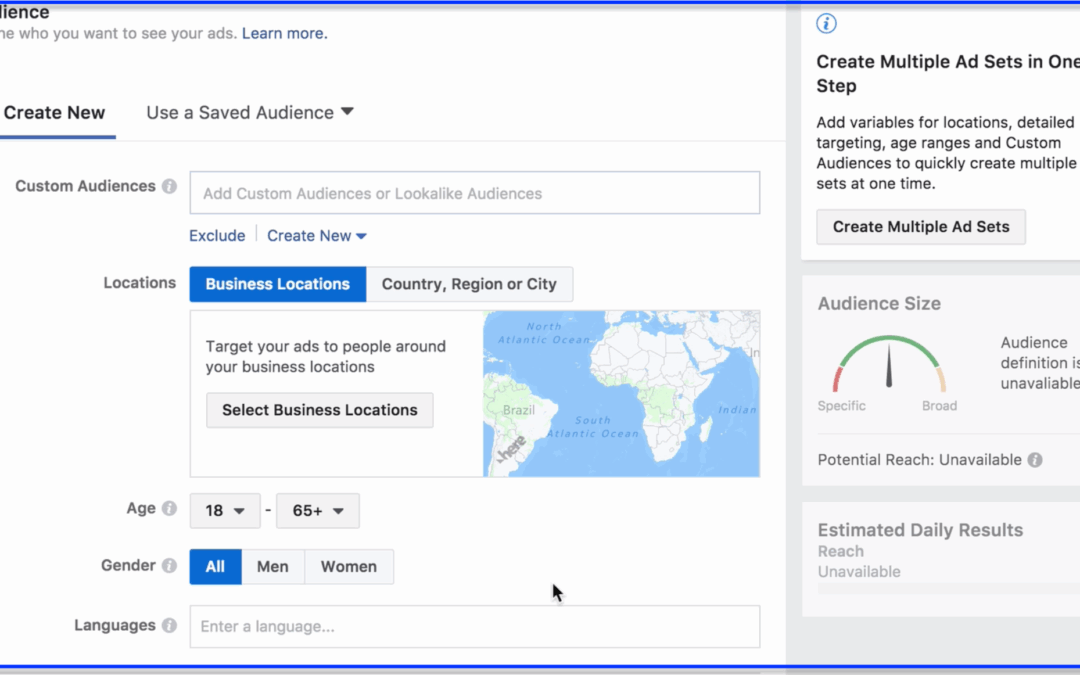Switch to Business Locations targeting
Screen dimensions: 1080x675
tap(278, 284)
